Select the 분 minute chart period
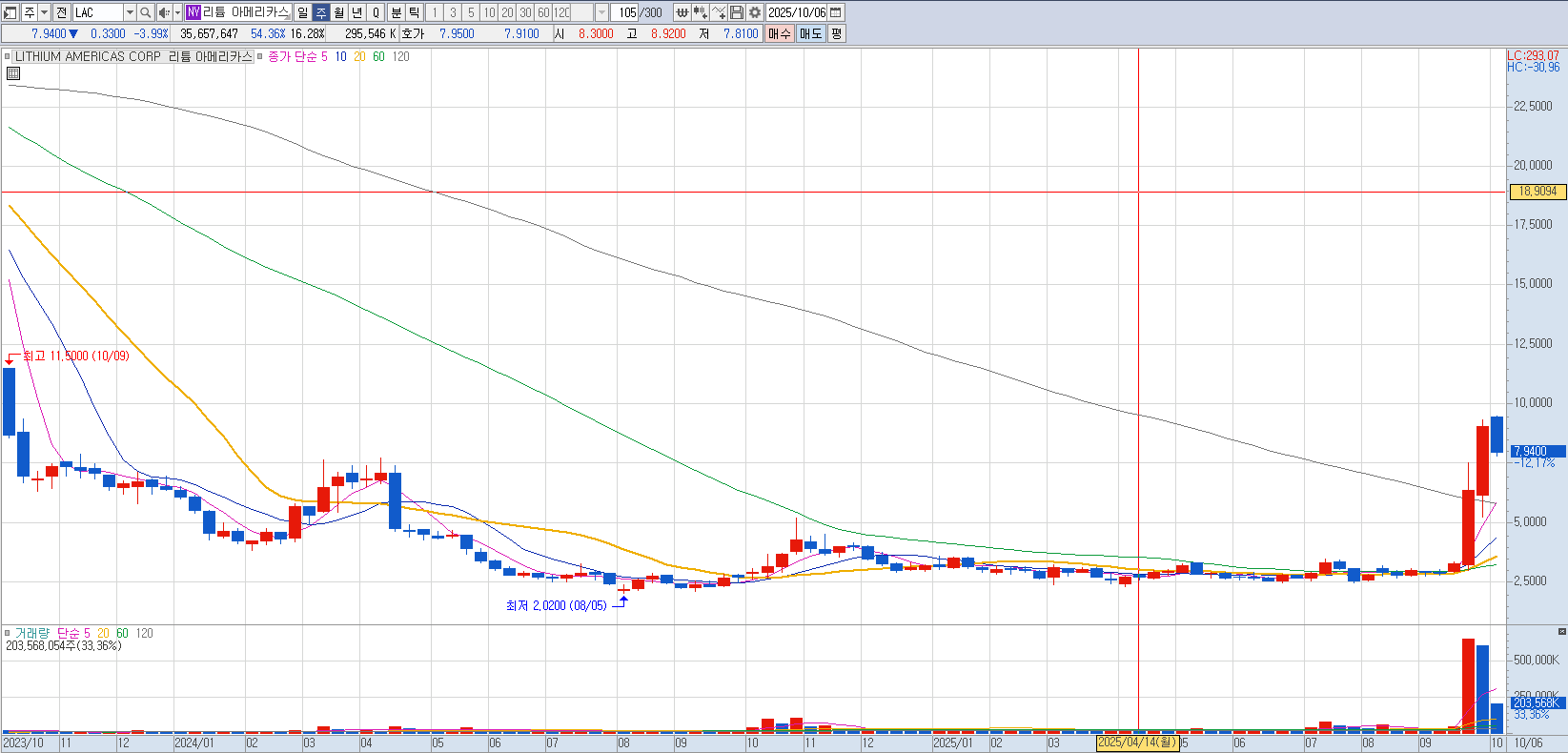The height and width of the screenshot is (753, 1568). coord(397,12)
